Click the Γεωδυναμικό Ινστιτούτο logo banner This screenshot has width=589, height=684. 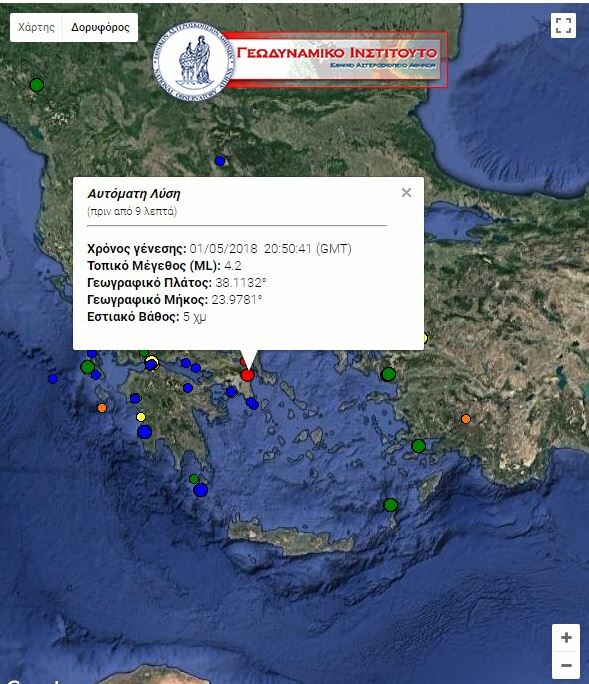click(336, 59)
